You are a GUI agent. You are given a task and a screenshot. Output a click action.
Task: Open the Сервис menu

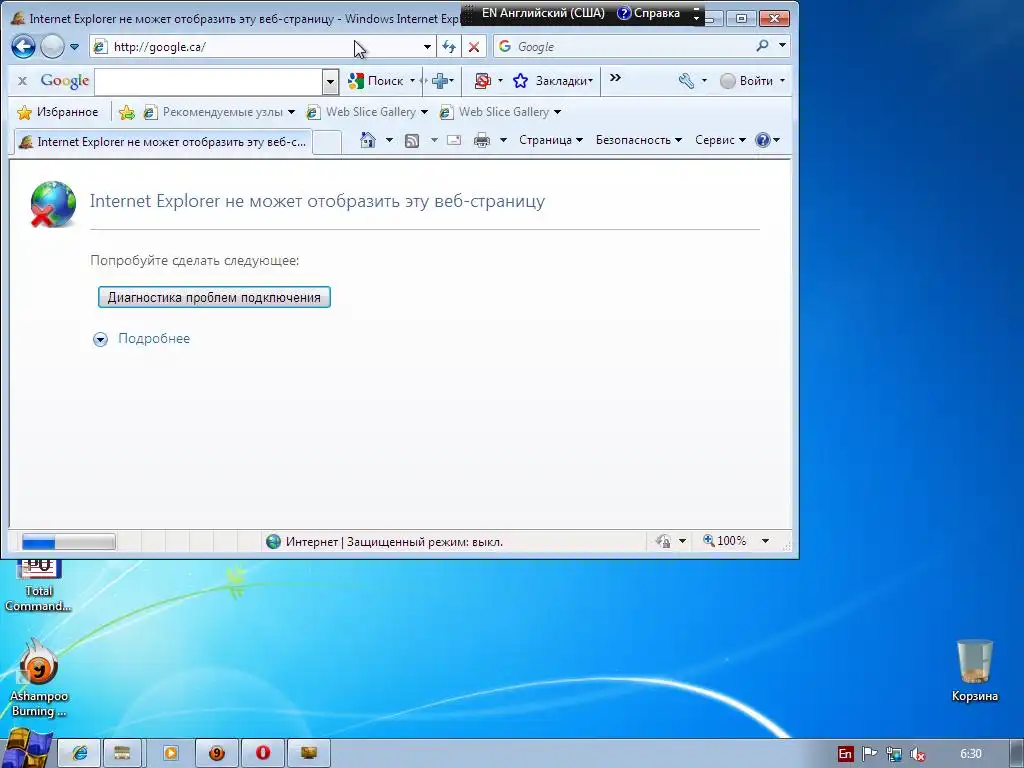(720, 140)
